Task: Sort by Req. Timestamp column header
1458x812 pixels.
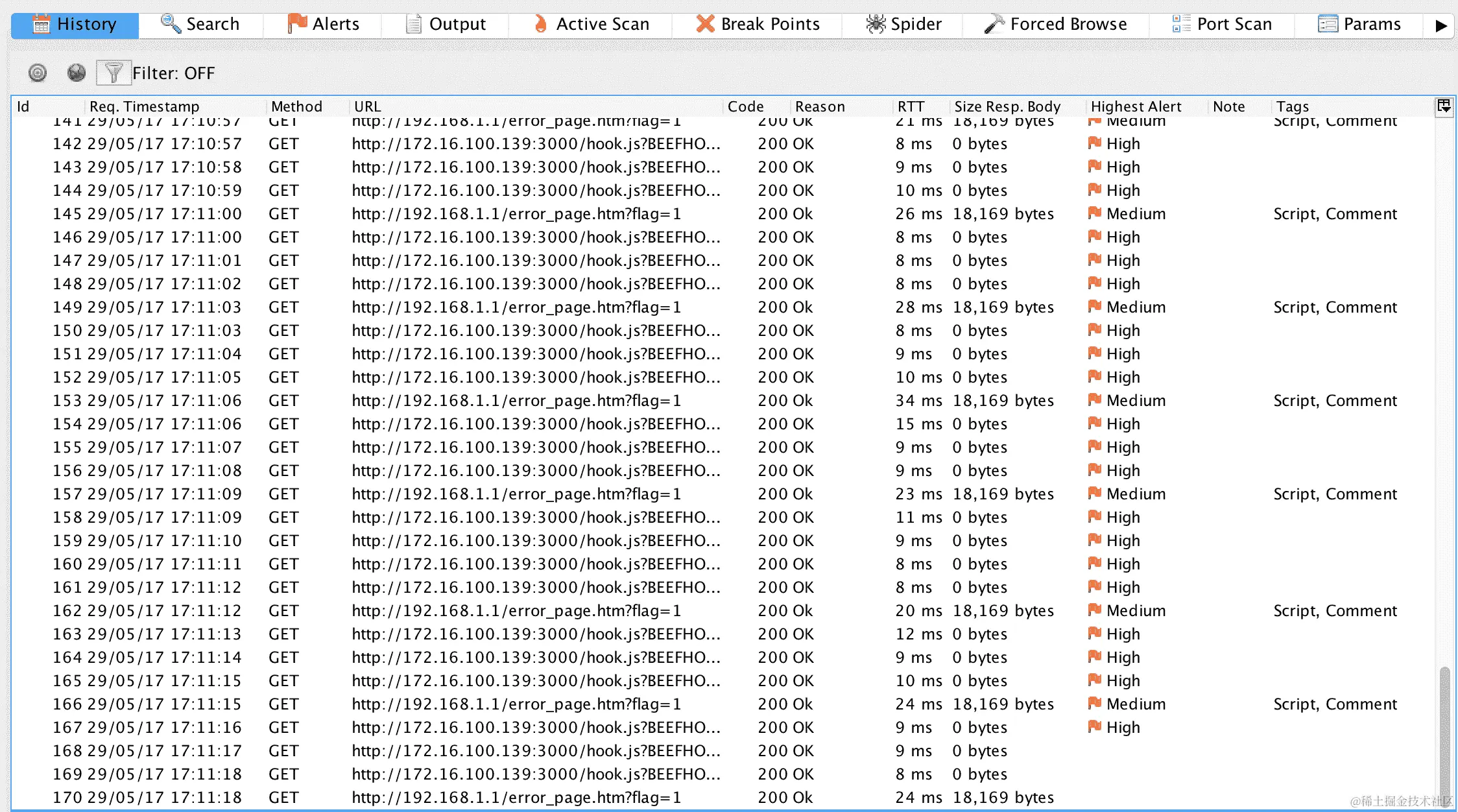Action: click(144, 106)
